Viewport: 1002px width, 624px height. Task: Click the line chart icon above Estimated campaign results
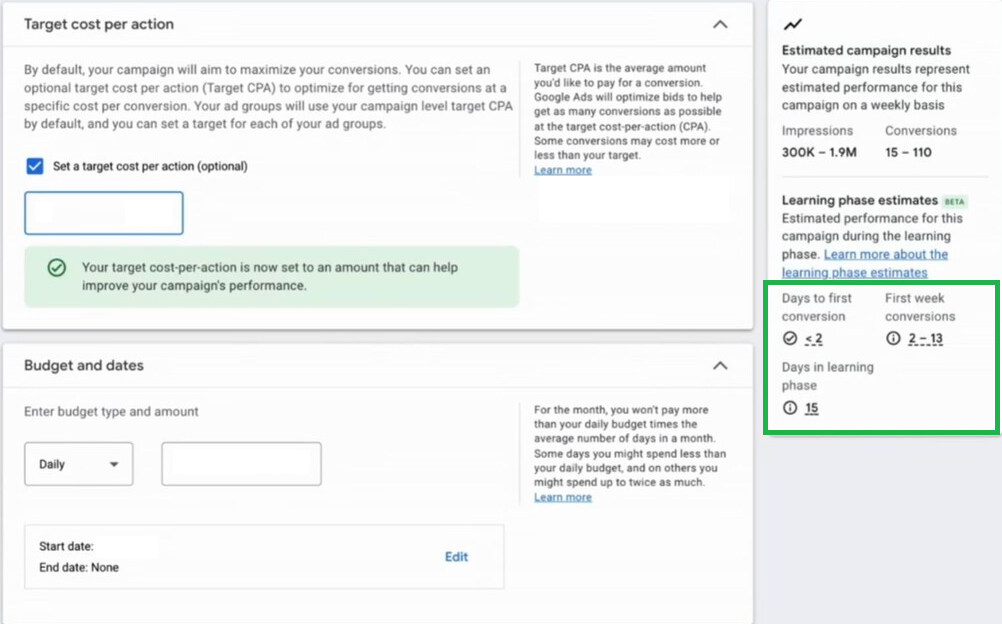coord(793,23)
